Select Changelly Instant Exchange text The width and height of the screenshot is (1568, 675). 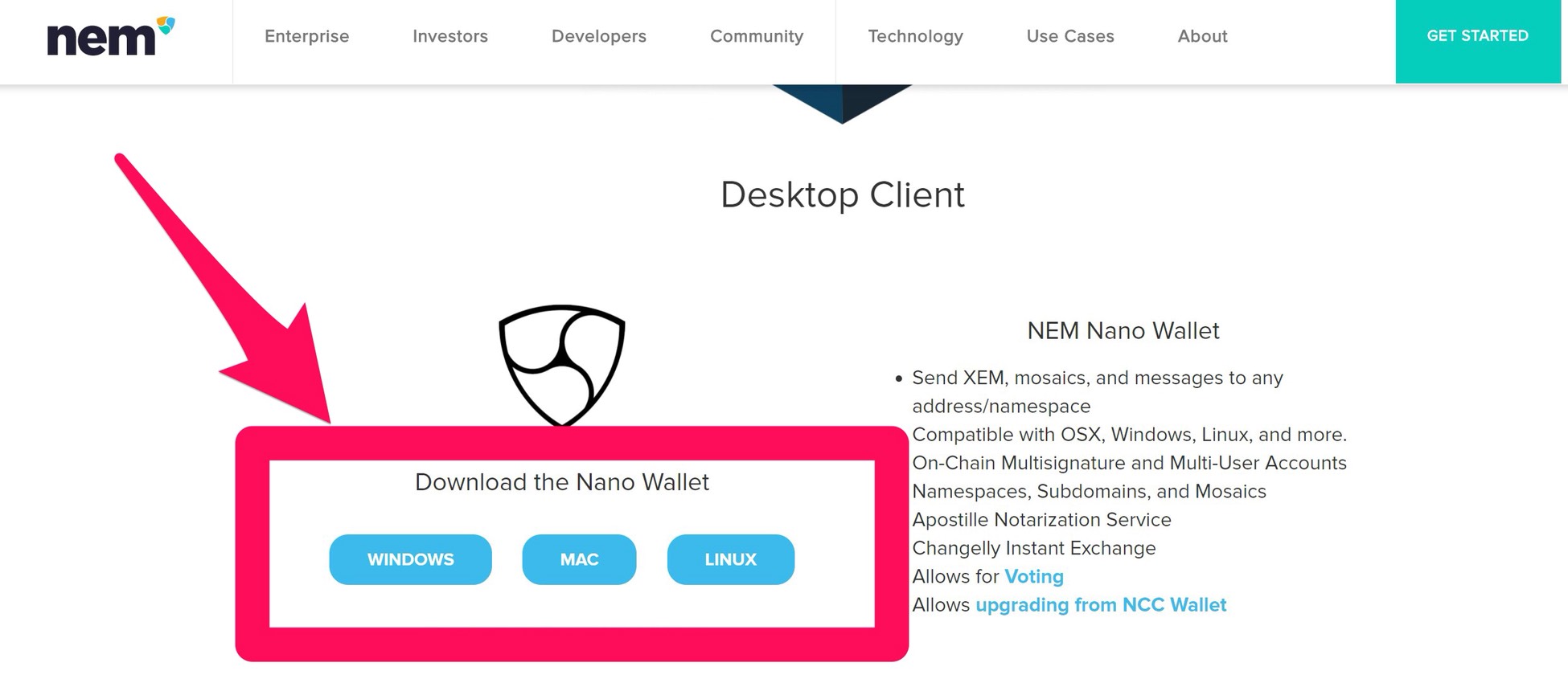(1033, 548)
